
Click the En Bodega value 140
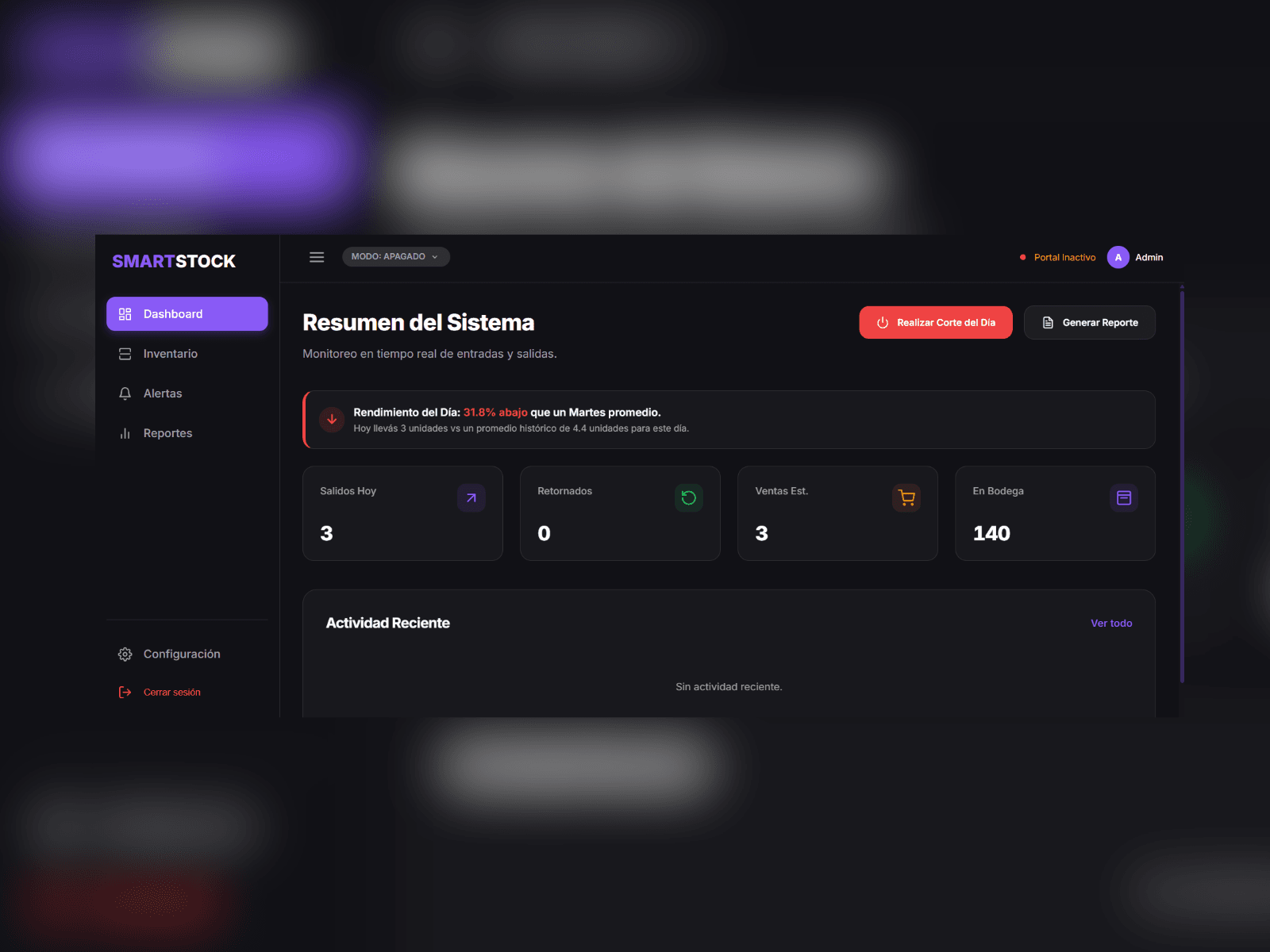point(991,534)
